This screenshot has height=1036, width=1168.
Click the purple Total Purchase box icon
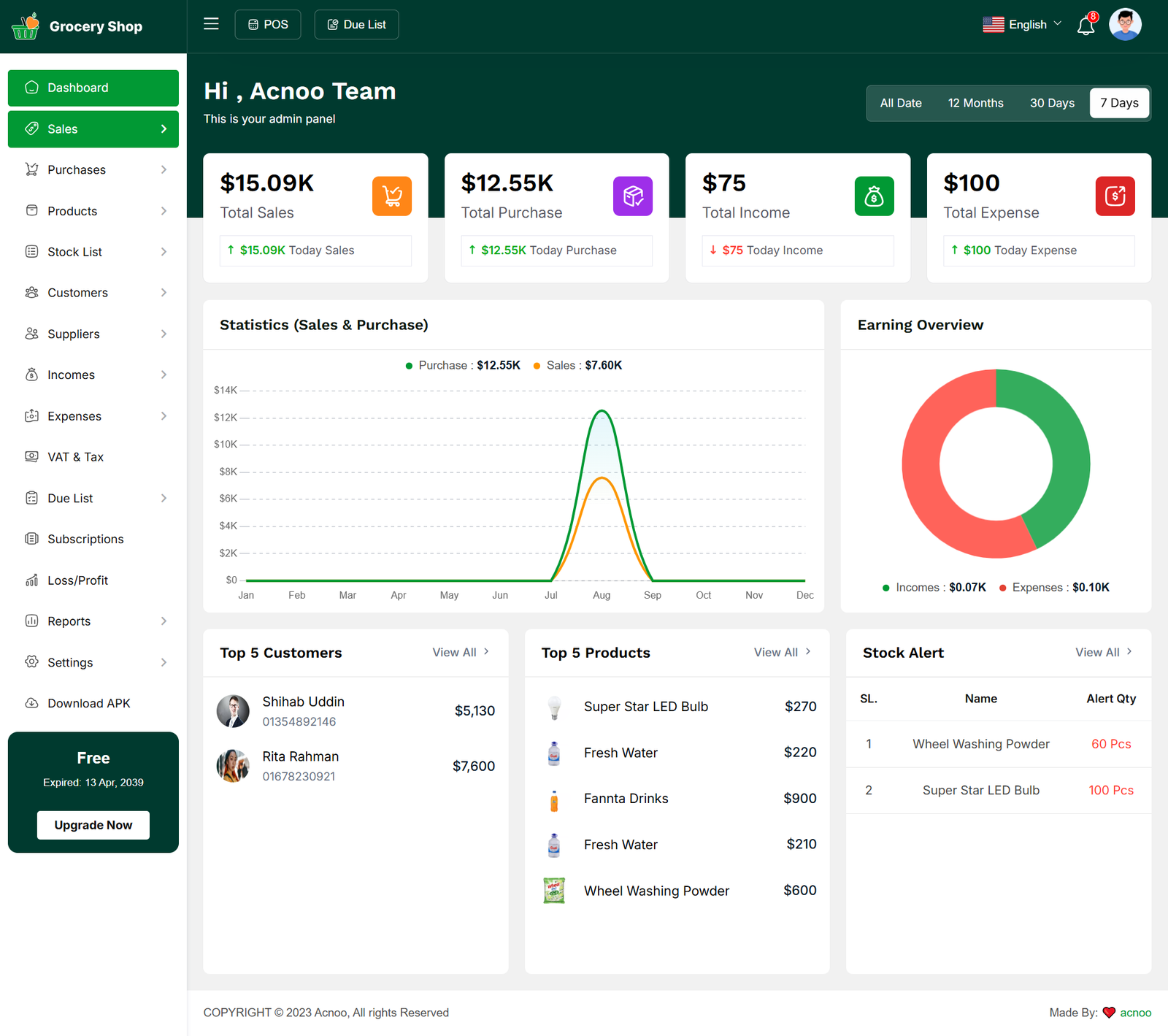point(633,196)
